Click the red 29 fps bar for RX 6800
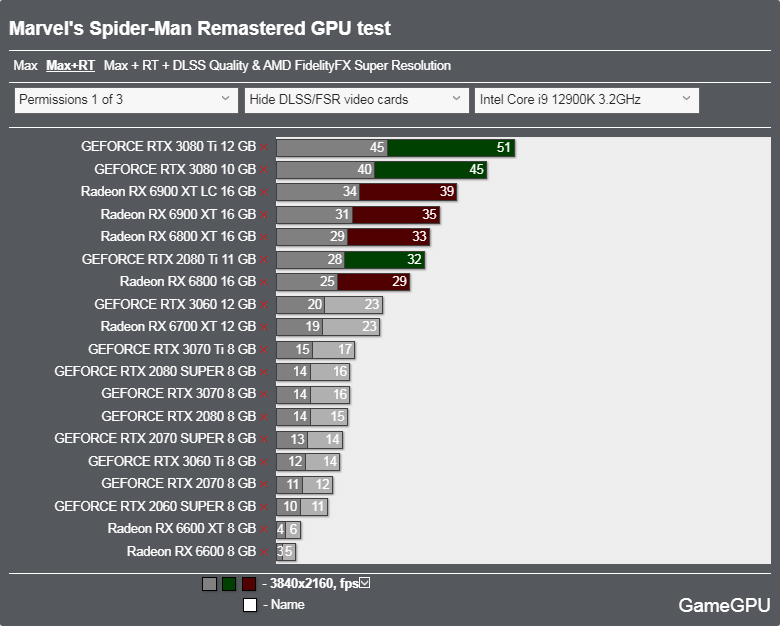This screenshot has width=780, height=626. [374, 282]
